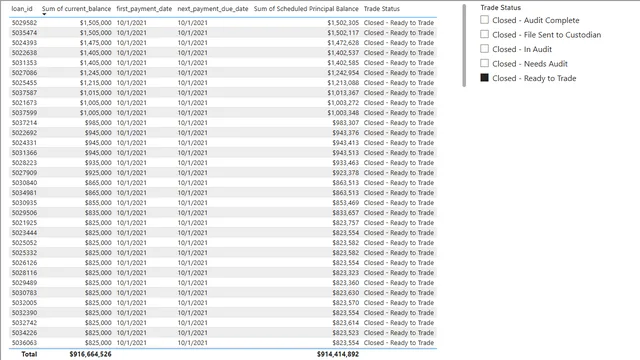The height and width of the screenshot is (360, 640).
Task: Select loan_id 5031353
Action: pyautogui.click(x=24, y=63)
